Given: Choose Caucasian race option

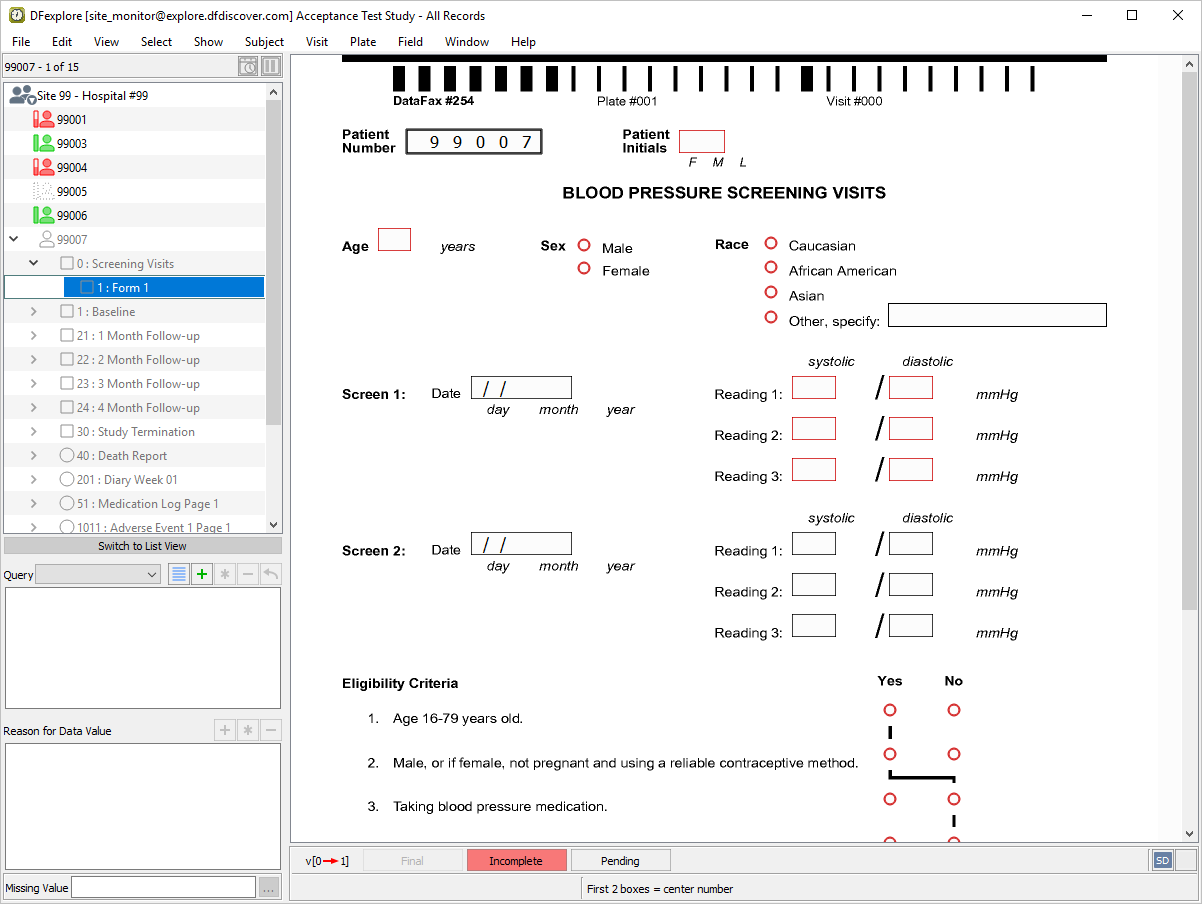Looking at the screenshot, I should coord(771,243).
